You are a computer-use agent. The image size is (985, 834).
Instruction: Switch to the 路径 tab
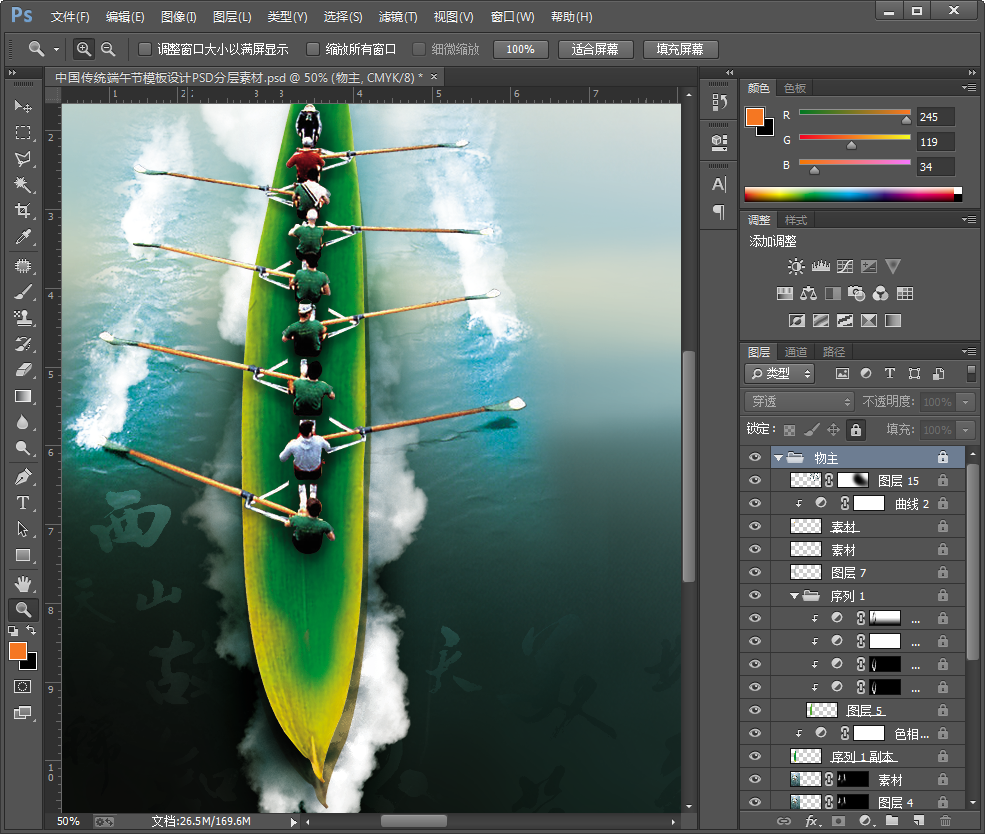tap(834, 352)
